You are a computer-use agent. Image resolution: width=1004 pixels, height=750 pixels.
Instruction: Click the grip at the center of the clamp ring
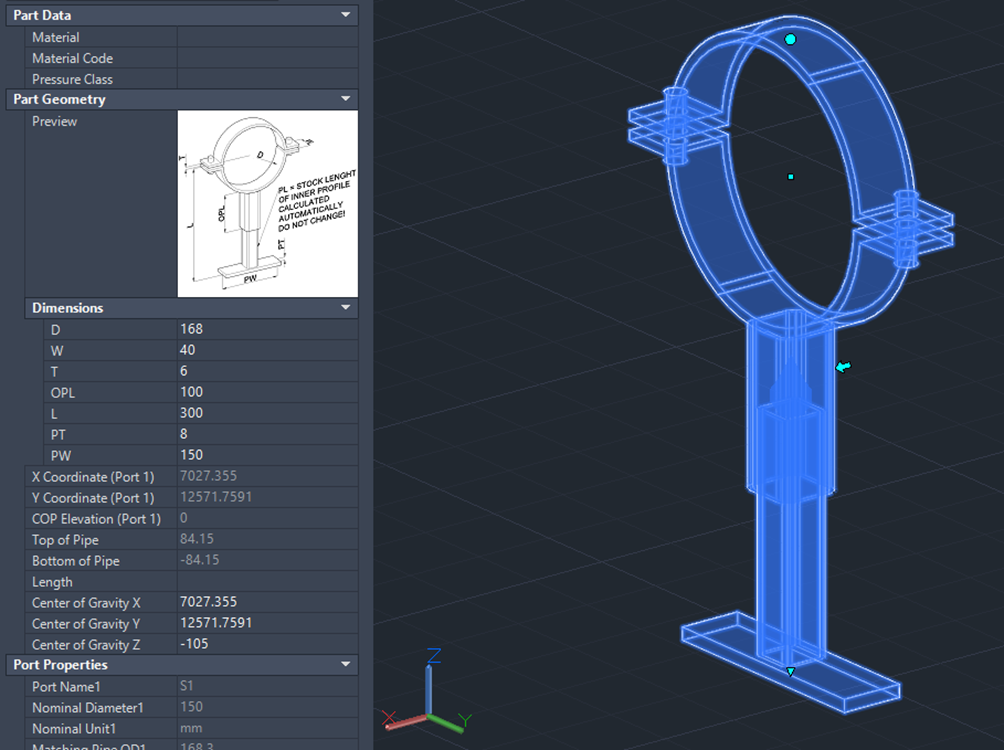click(790, 176)
